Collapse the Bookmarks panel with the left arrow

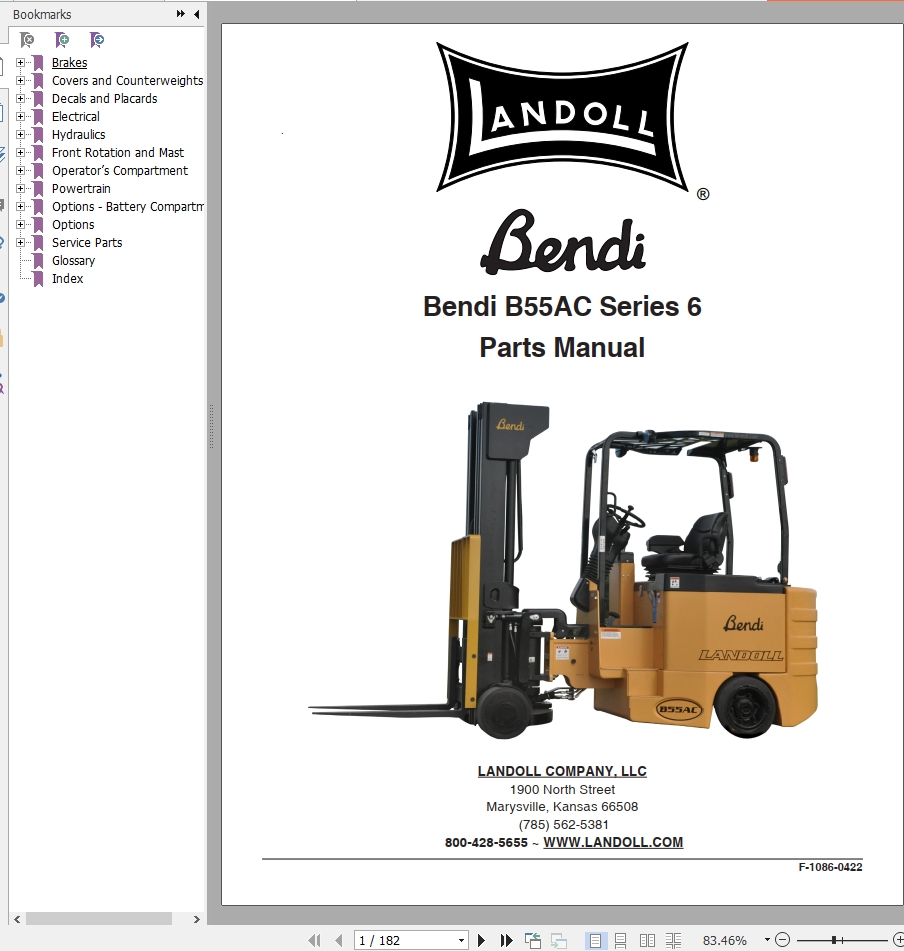click(x=196, y=14)
